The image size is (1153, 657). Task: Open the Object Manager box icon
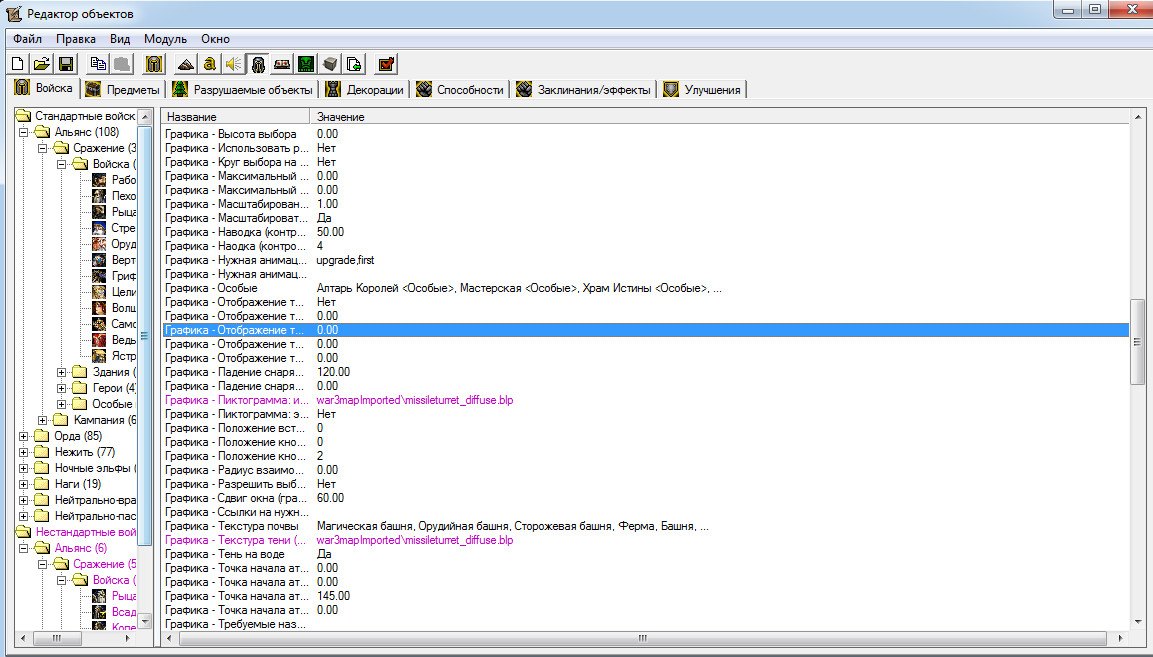click(x=330, y=64)
